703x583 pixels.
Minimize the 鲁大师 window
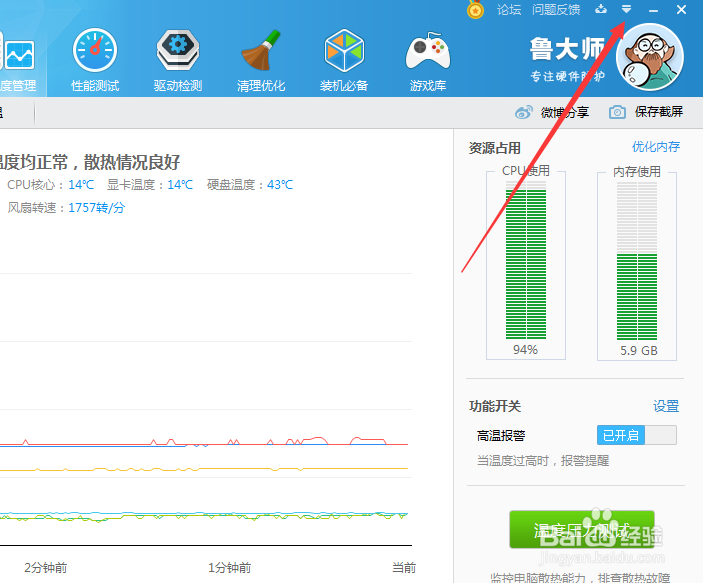pos(654,9)
